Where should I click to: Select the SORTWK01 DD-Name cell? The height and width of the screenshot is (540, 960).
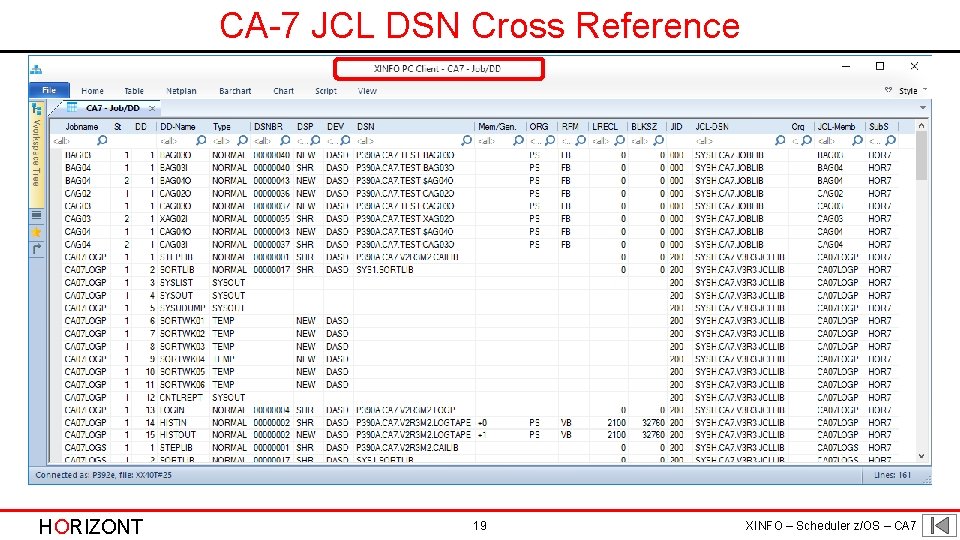(182, 321)
